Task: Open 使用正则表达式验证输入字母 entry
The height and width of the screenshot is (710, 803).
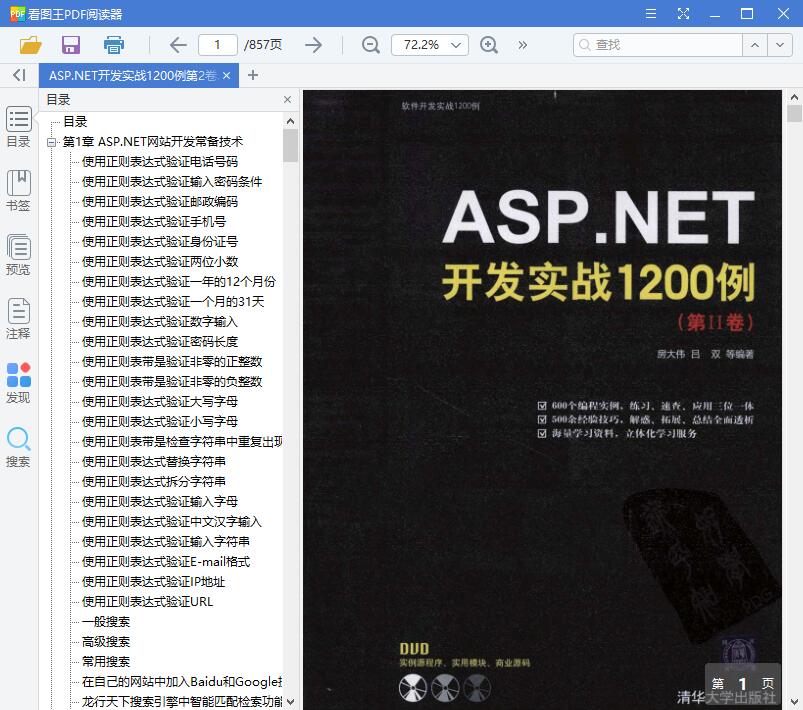Action: (x=160, y=502)
